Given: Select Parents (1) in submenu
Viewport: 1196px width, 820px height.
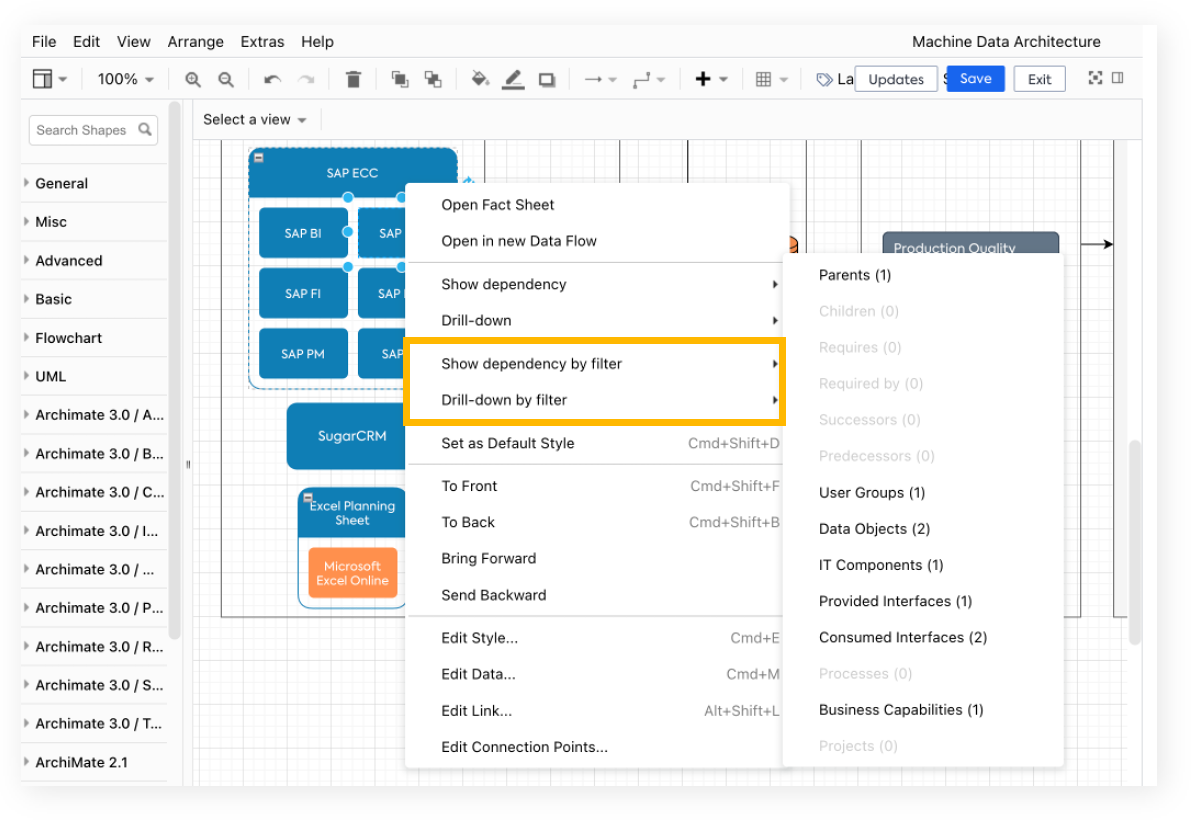Looking at the screenshot, I should [x=923, y=275].
